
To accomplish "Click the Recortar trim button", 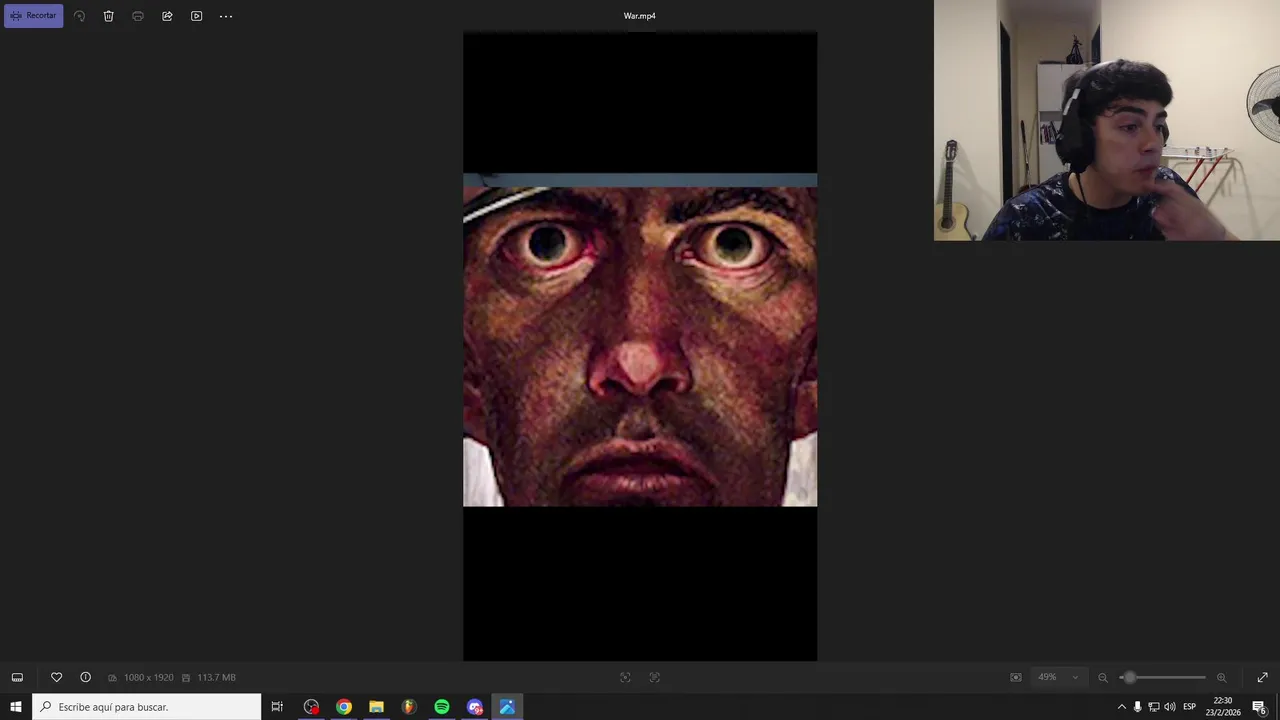I will 33,16.
